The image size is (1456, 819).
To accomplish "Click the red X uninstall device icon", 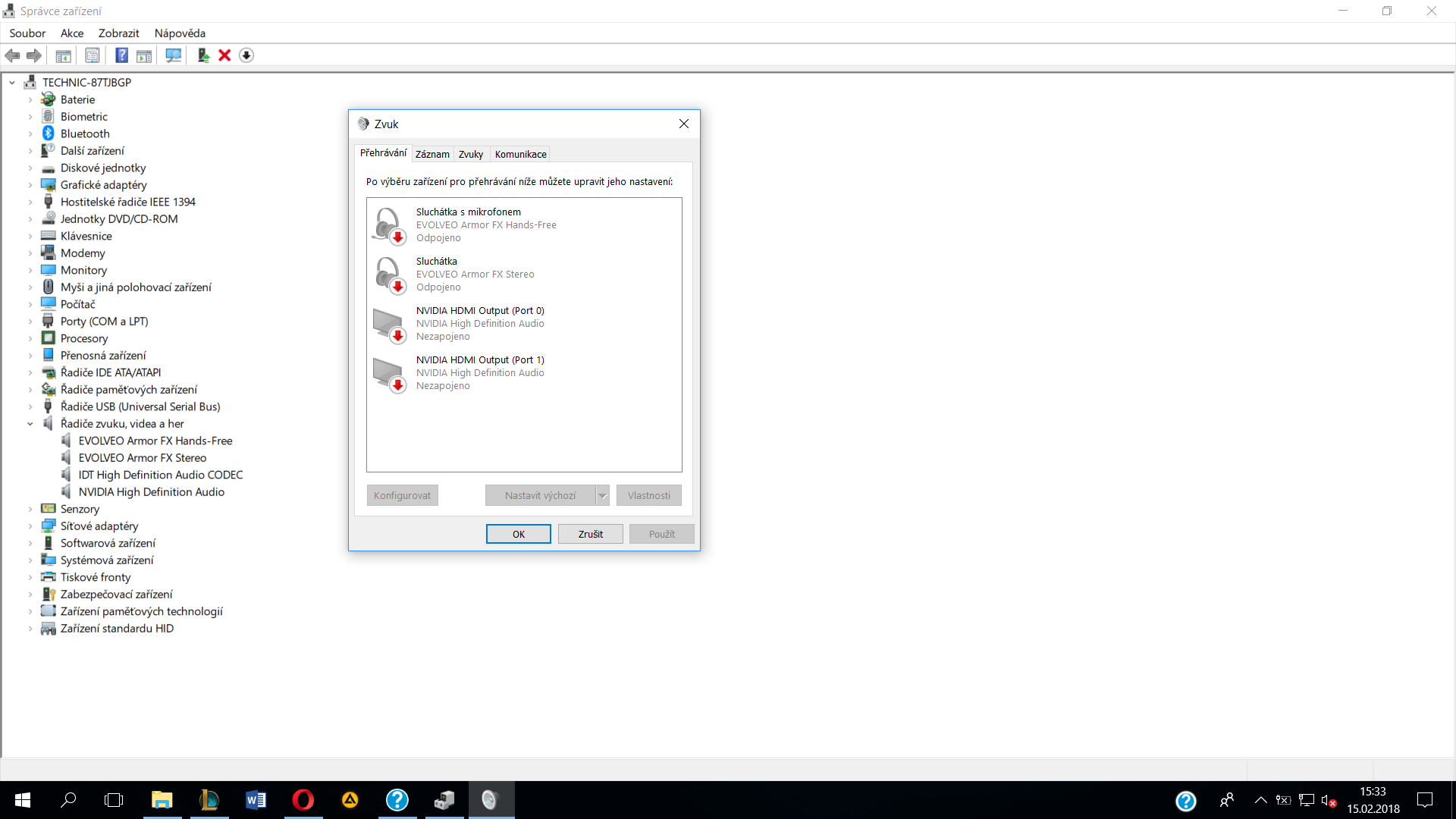I will click(224, 55).
